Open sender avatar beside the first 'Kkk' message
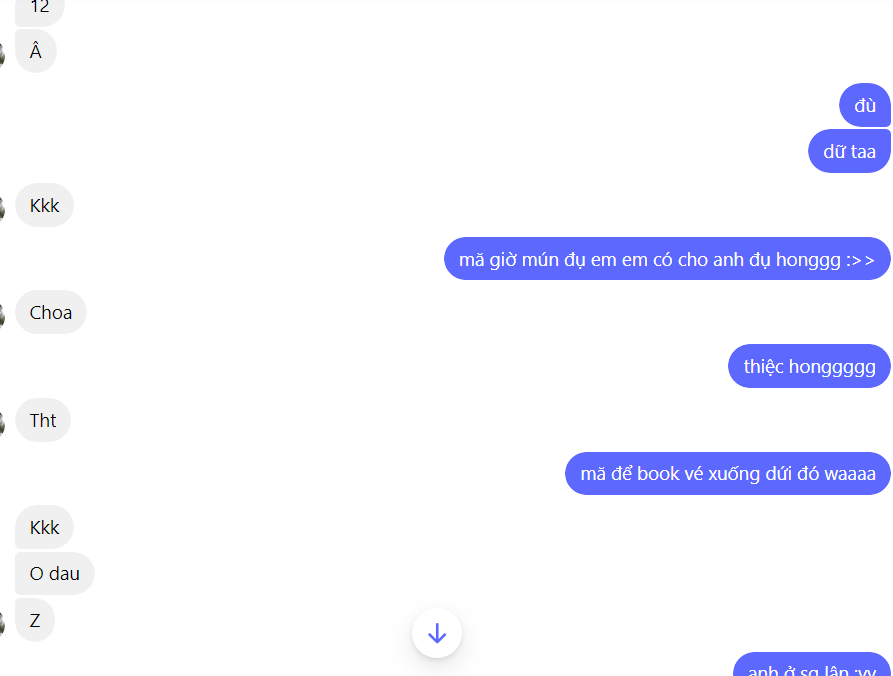 [2, 208]
